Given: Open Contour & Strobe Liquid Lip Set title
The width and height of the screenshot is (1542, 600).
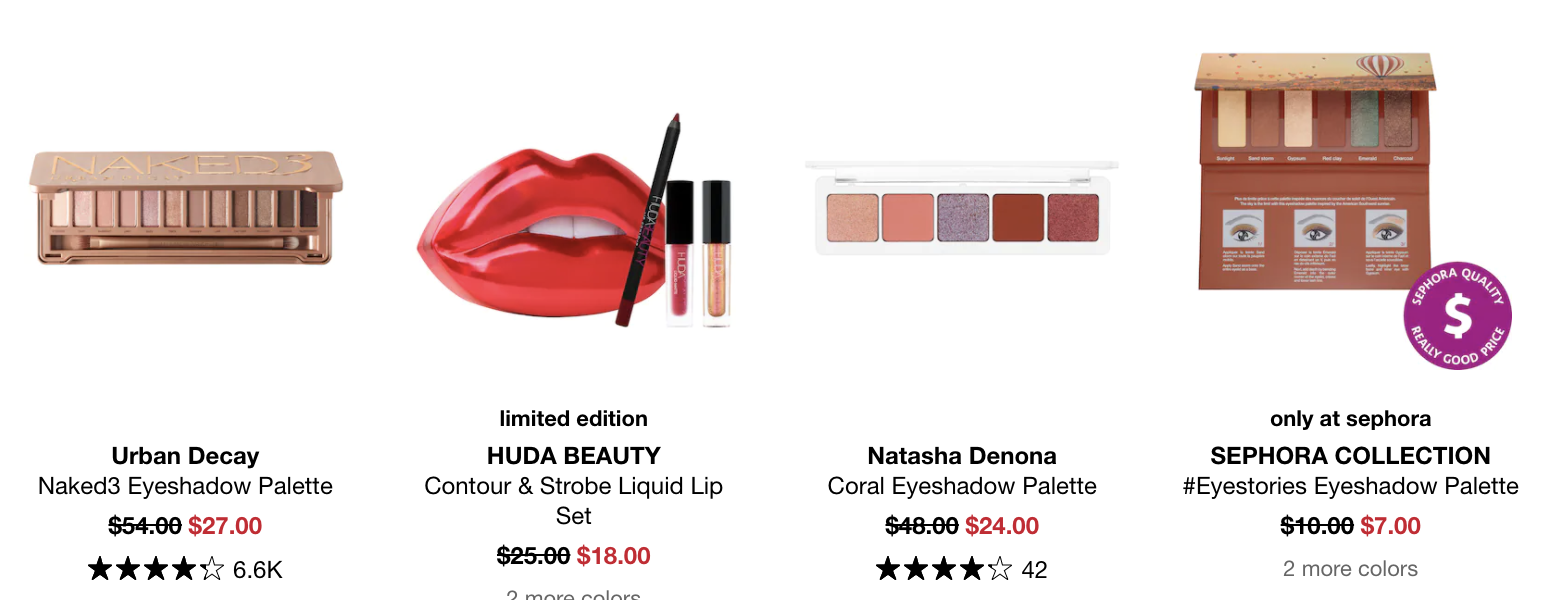Looking at the screenshot, I should [x=574, y=501].
